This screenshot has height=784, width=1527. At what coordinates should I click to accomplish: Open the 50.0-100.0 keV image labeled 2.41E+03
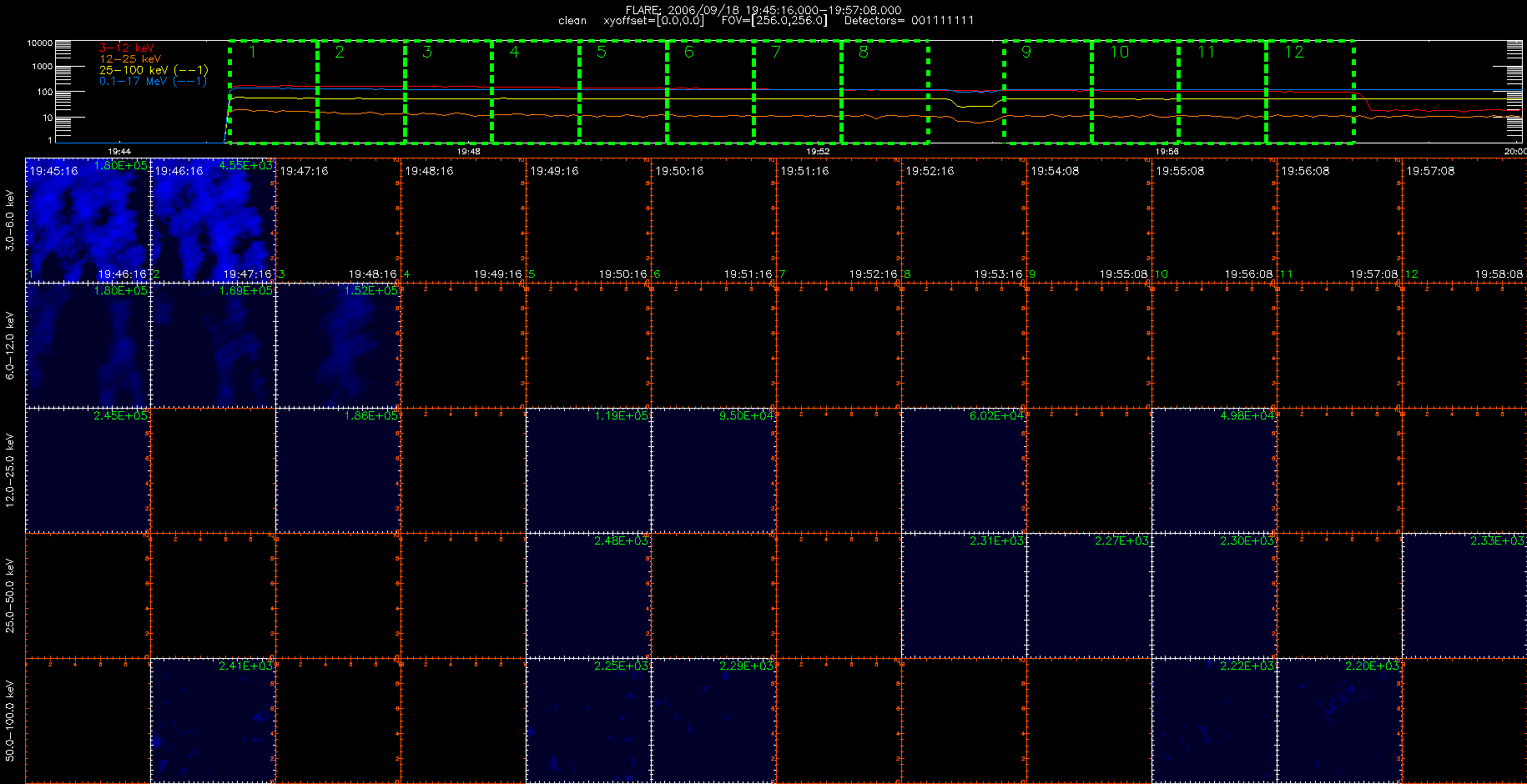coord(213,720)
